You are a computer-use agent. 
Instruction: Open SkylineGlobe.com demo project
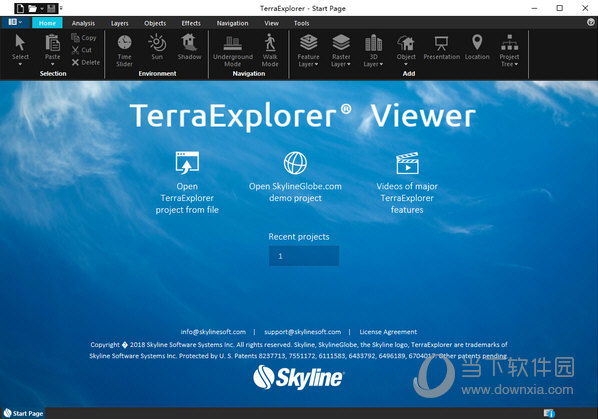(295, 177)
